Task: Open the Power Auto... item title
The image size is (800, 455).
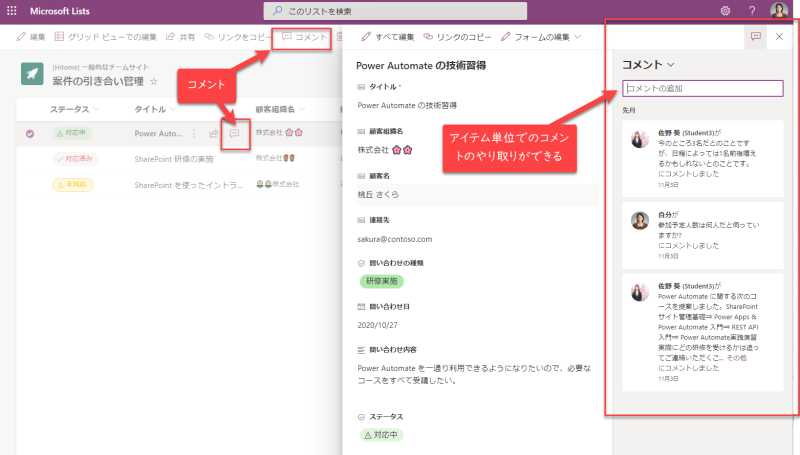Action: (x=158, y=134)
